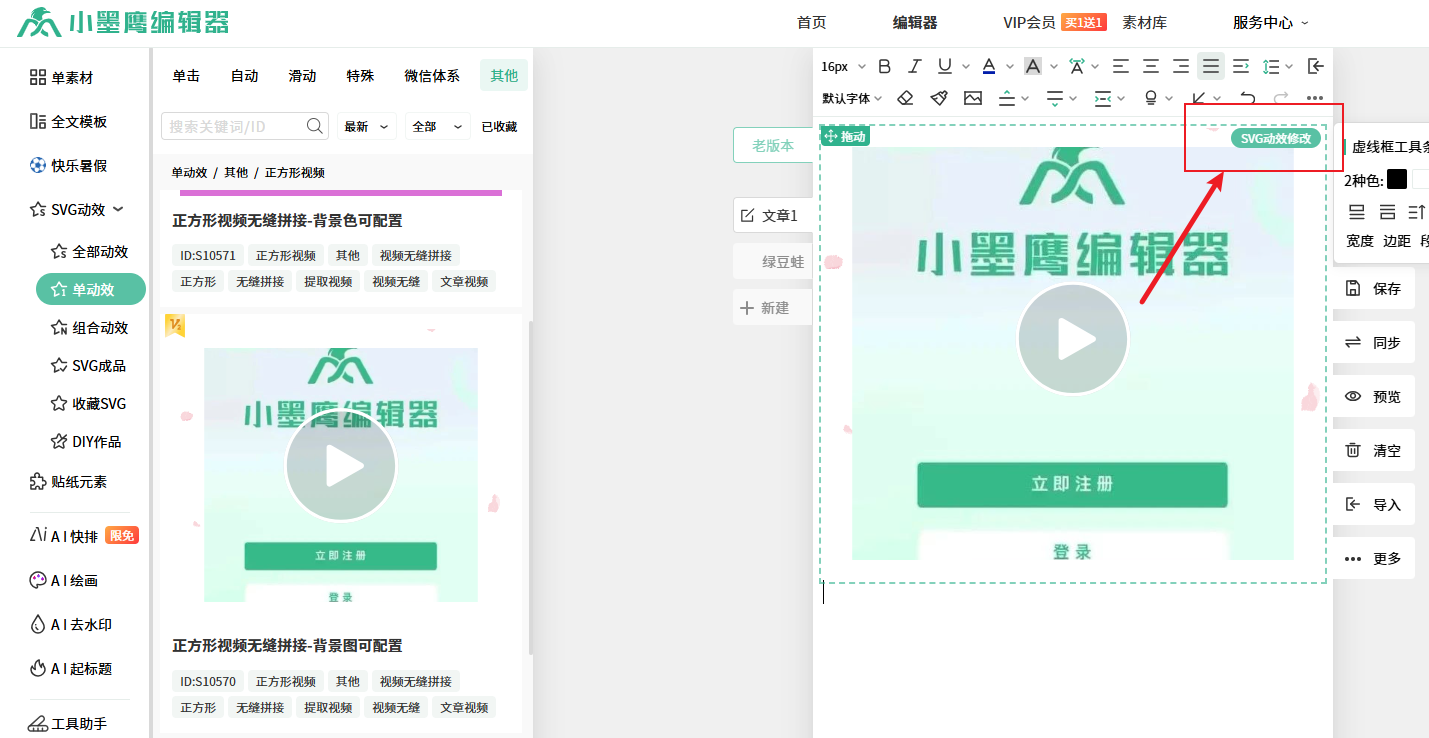Open VIP会员 page
The image size is (1429, 738).
(1029, 23)
